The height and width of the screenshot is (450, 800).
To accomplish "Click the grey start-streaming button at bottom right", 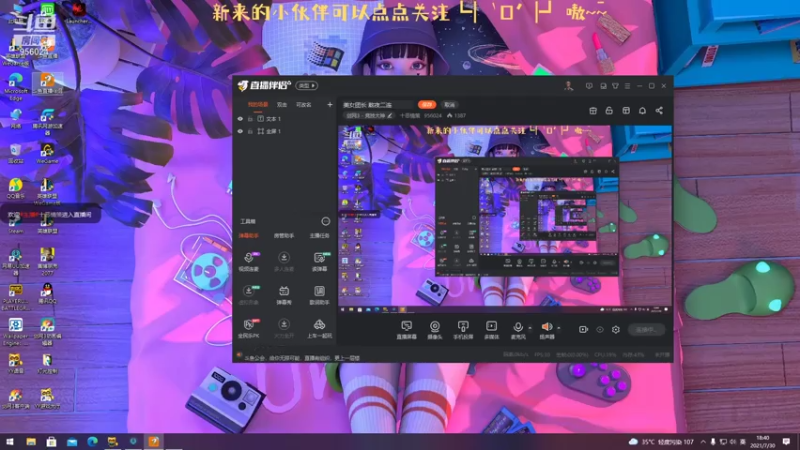I will 646,330.
